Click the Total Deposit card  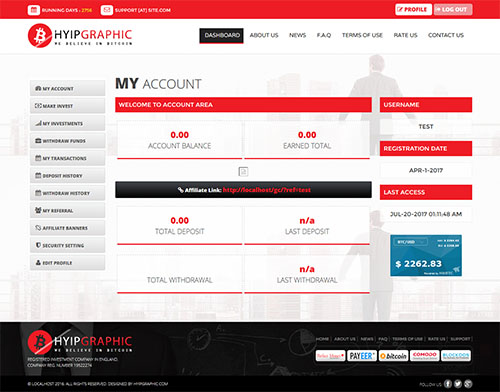coord(179,226)
